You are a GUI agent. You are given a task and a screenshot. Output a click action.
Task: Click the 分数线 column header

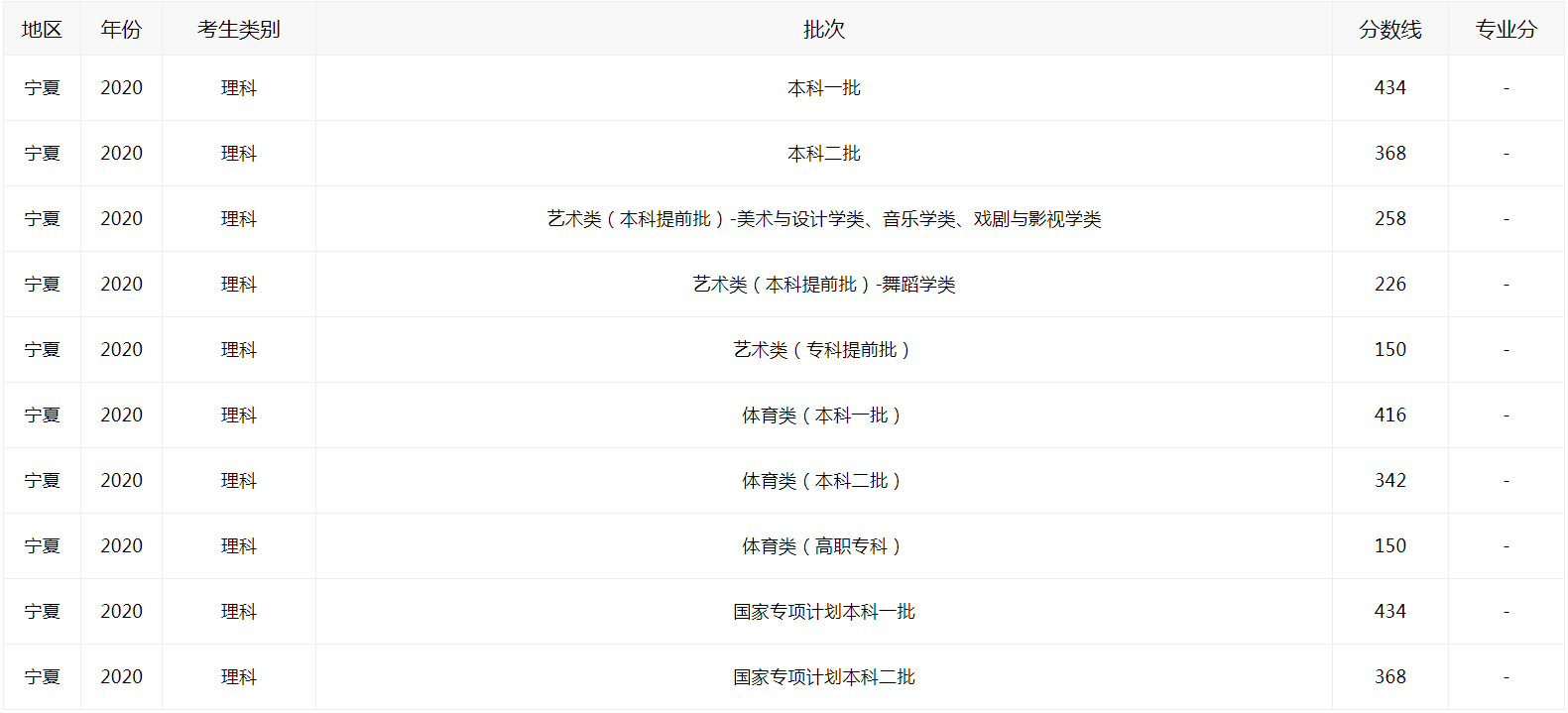(x=1389, y=30)
